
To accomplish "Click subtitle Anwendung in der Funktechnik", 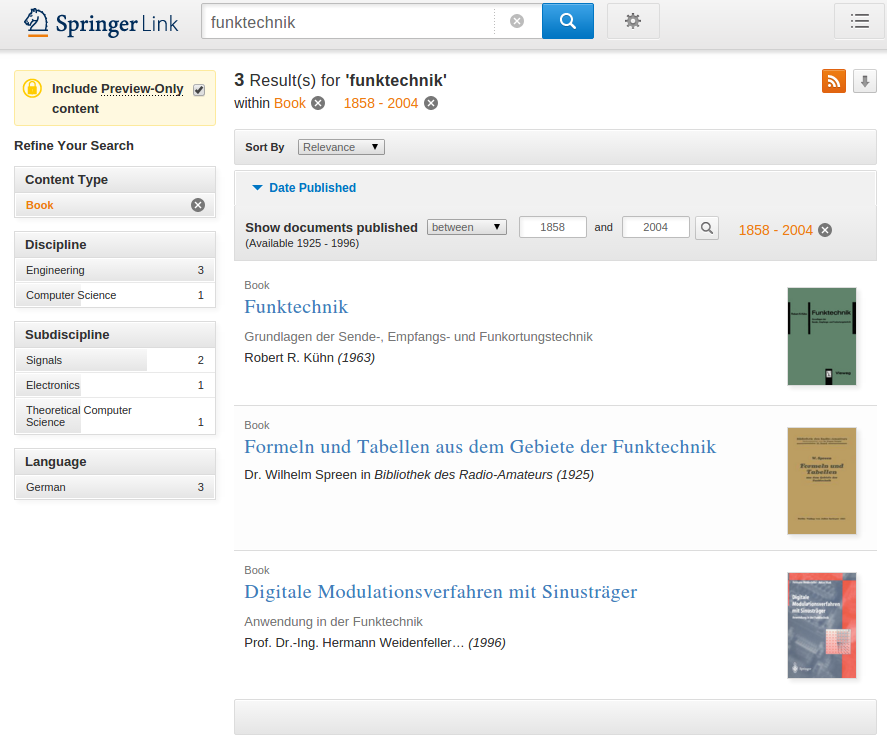I will [333, 622].
